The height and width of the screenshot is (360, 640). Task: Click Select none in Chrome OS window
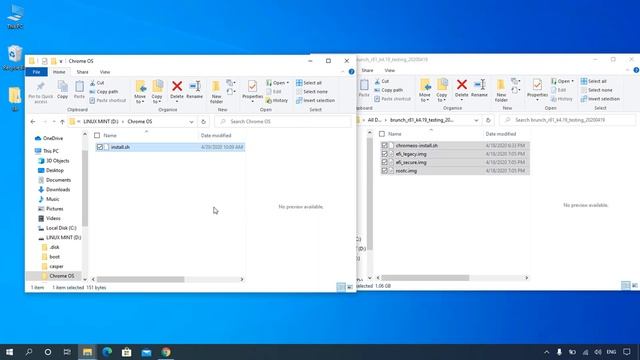pos(311,92)
